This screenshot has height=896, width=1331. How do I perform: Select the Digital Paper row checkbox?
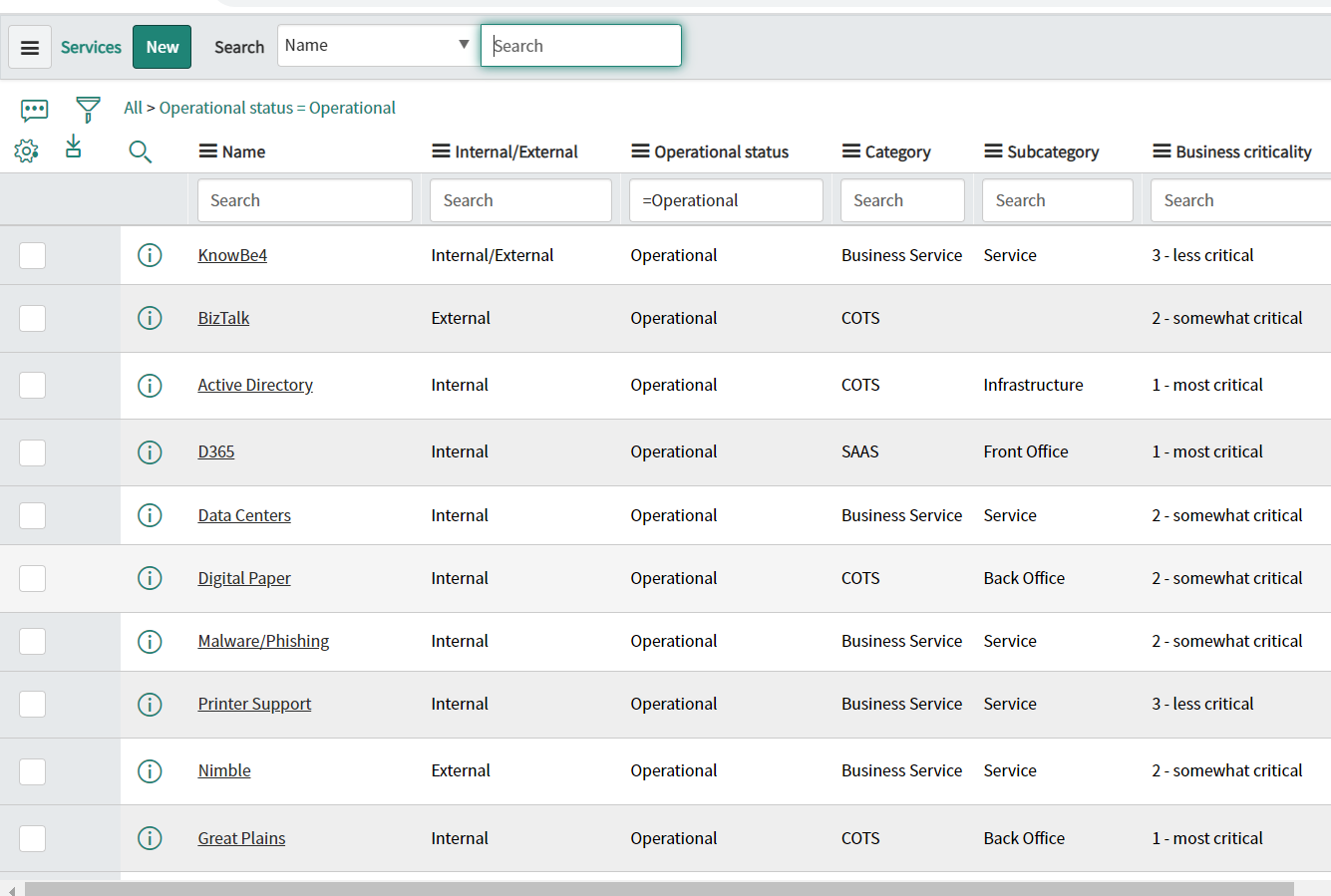point(33,578)
